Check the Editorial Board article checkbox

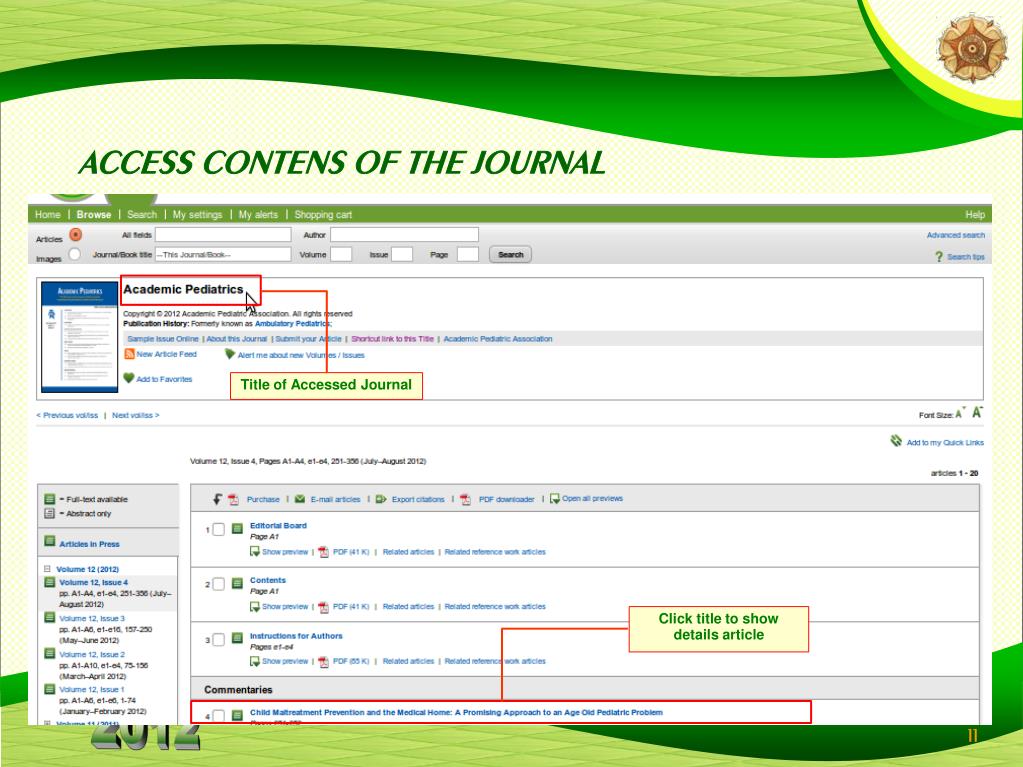tap(219, 530)
